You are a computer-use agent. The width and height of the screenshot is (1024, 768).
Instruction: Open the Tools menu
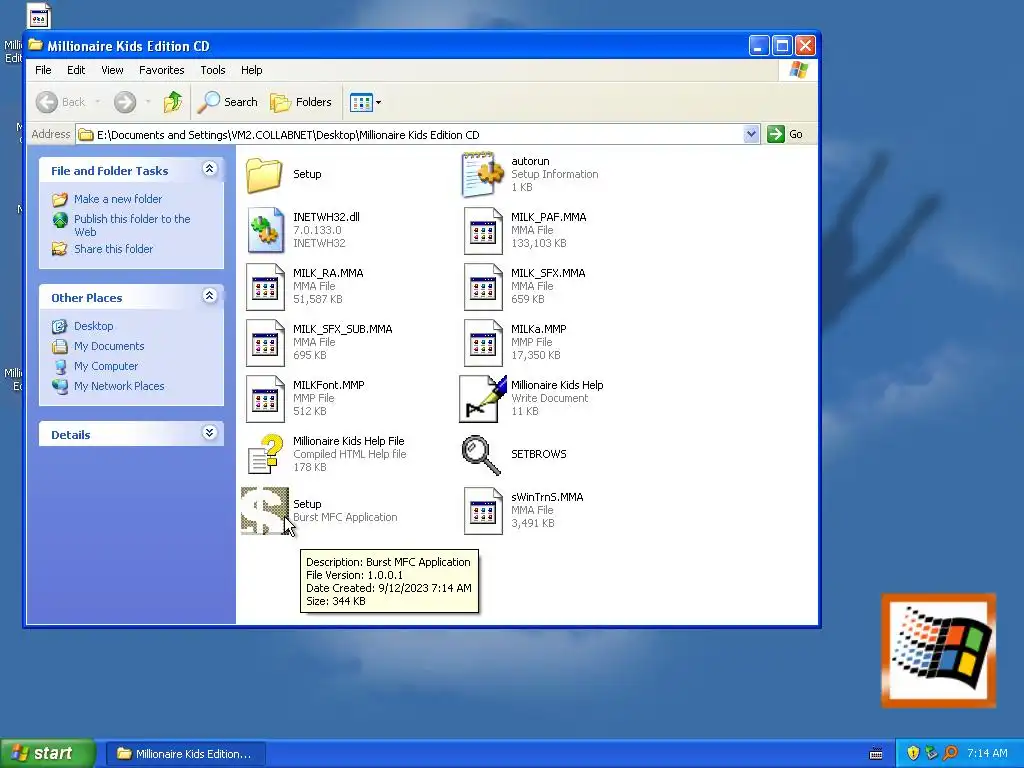pyautogui.click(x=212, y=70)
